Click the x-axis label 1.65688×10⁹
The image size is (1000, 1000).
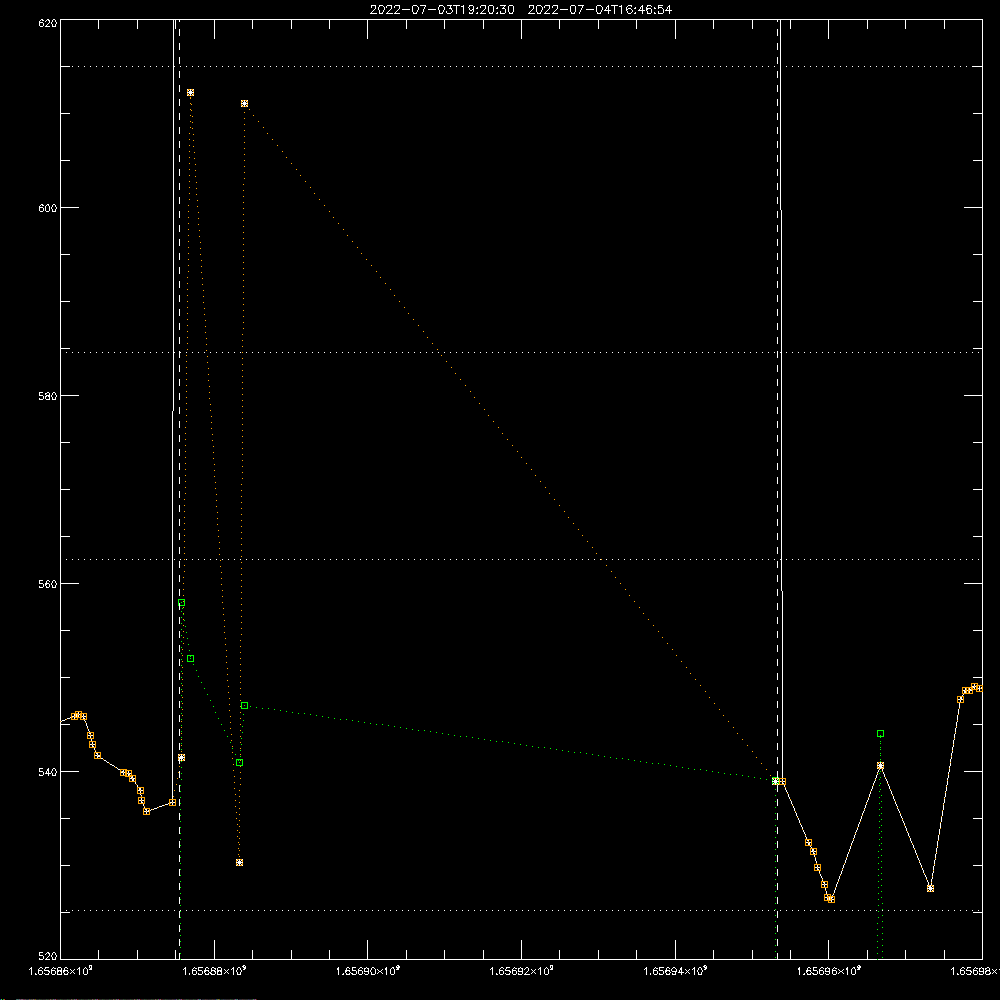click(x=214, y=971)
